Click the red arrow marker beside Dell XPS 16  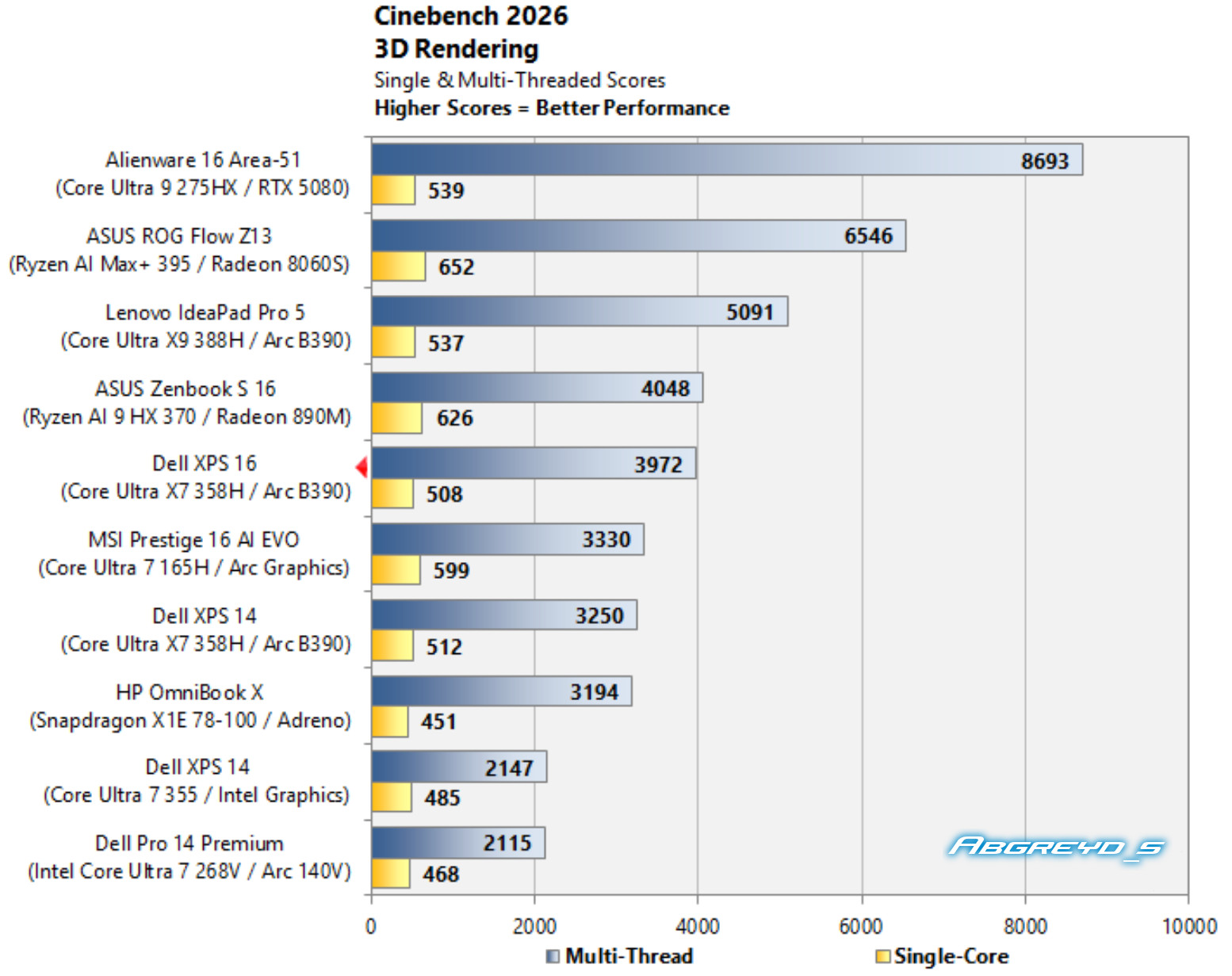[362, 468]
